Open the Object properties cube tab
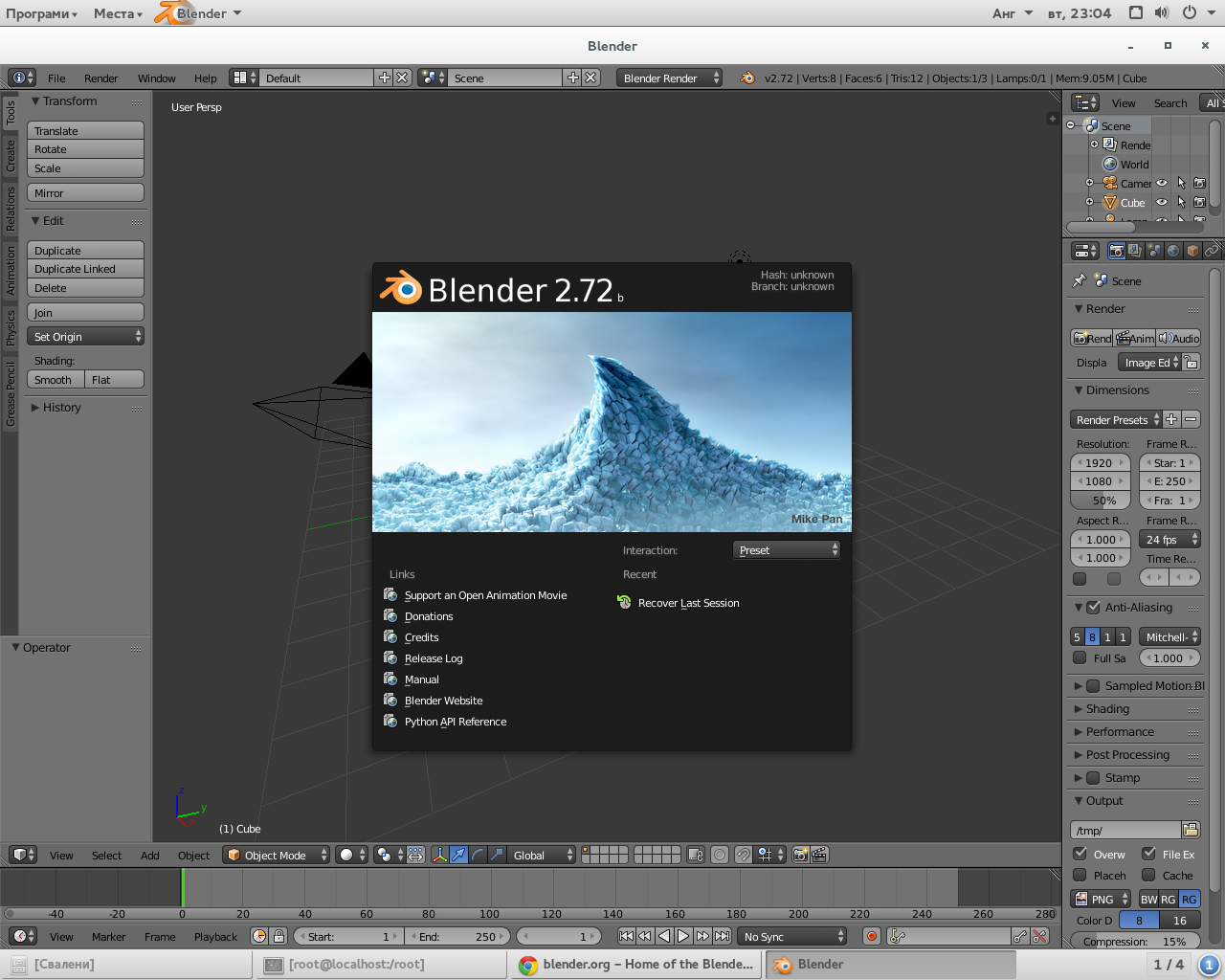Image resolution: width=1225 pixels, height=980 pixels. tap(1192, 251)
